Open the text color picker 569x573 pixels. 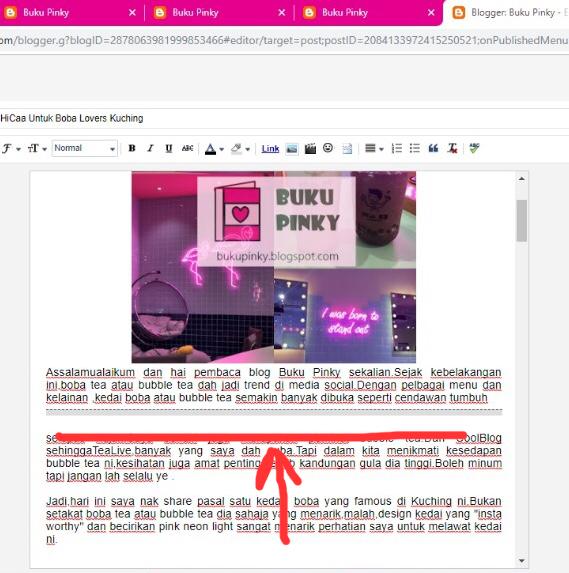tap(210, 149)
